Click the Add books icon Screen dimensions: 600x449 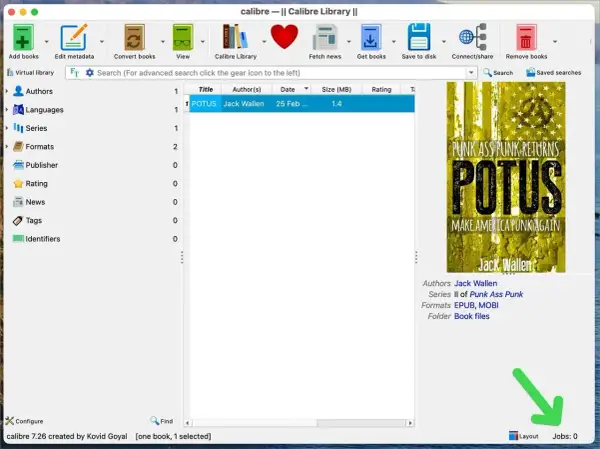pos(23,38)
